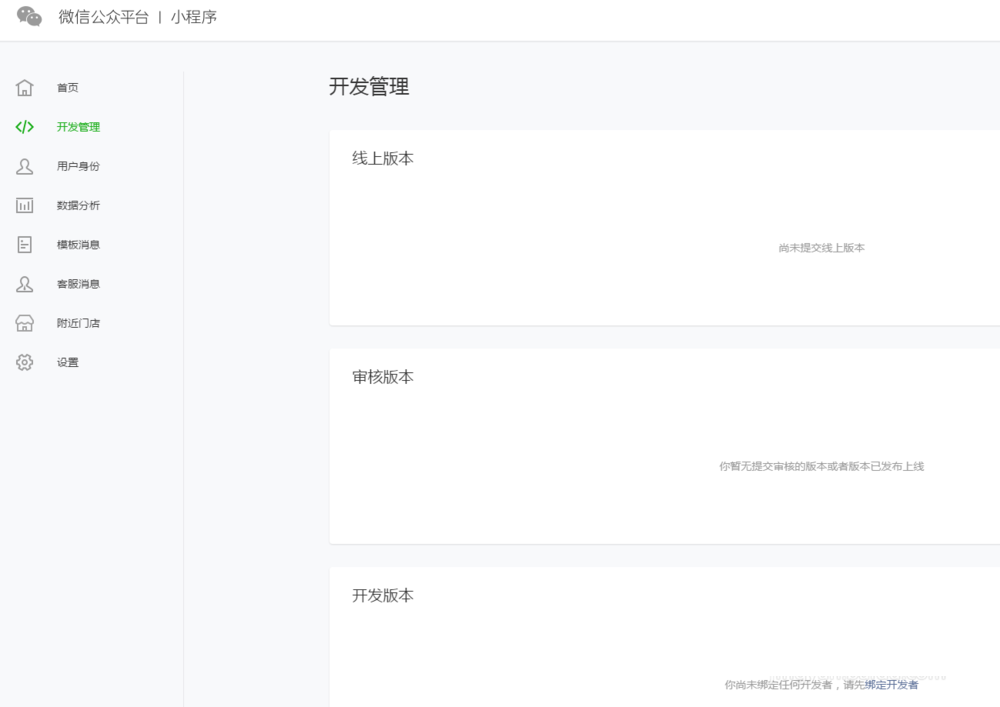The height and width of the screenshot is (707, 1000).
Task: Select the 模板消息 document icon
Action: 24,244
